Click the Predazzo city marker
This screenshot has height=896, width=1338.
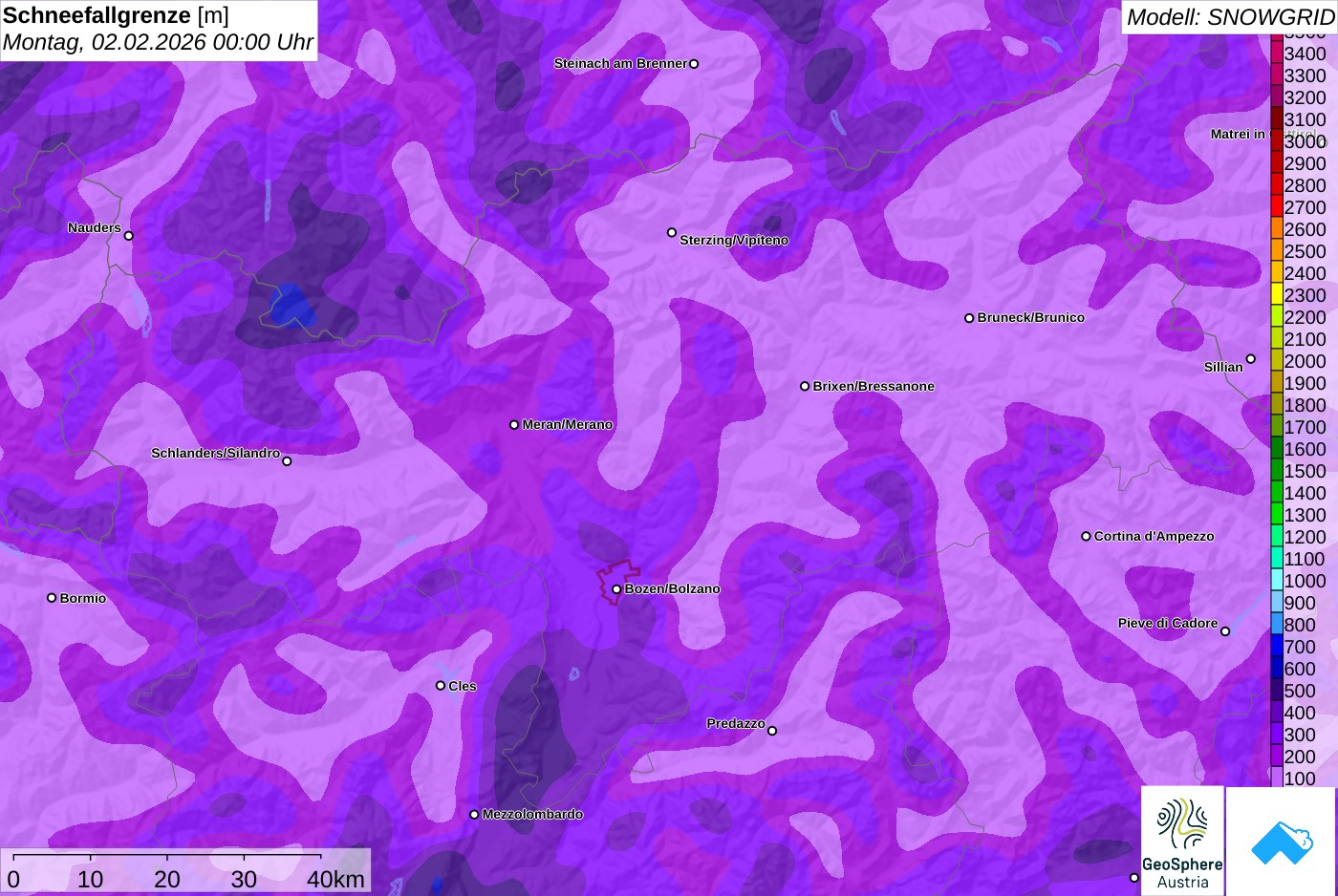tap(772, 731)
